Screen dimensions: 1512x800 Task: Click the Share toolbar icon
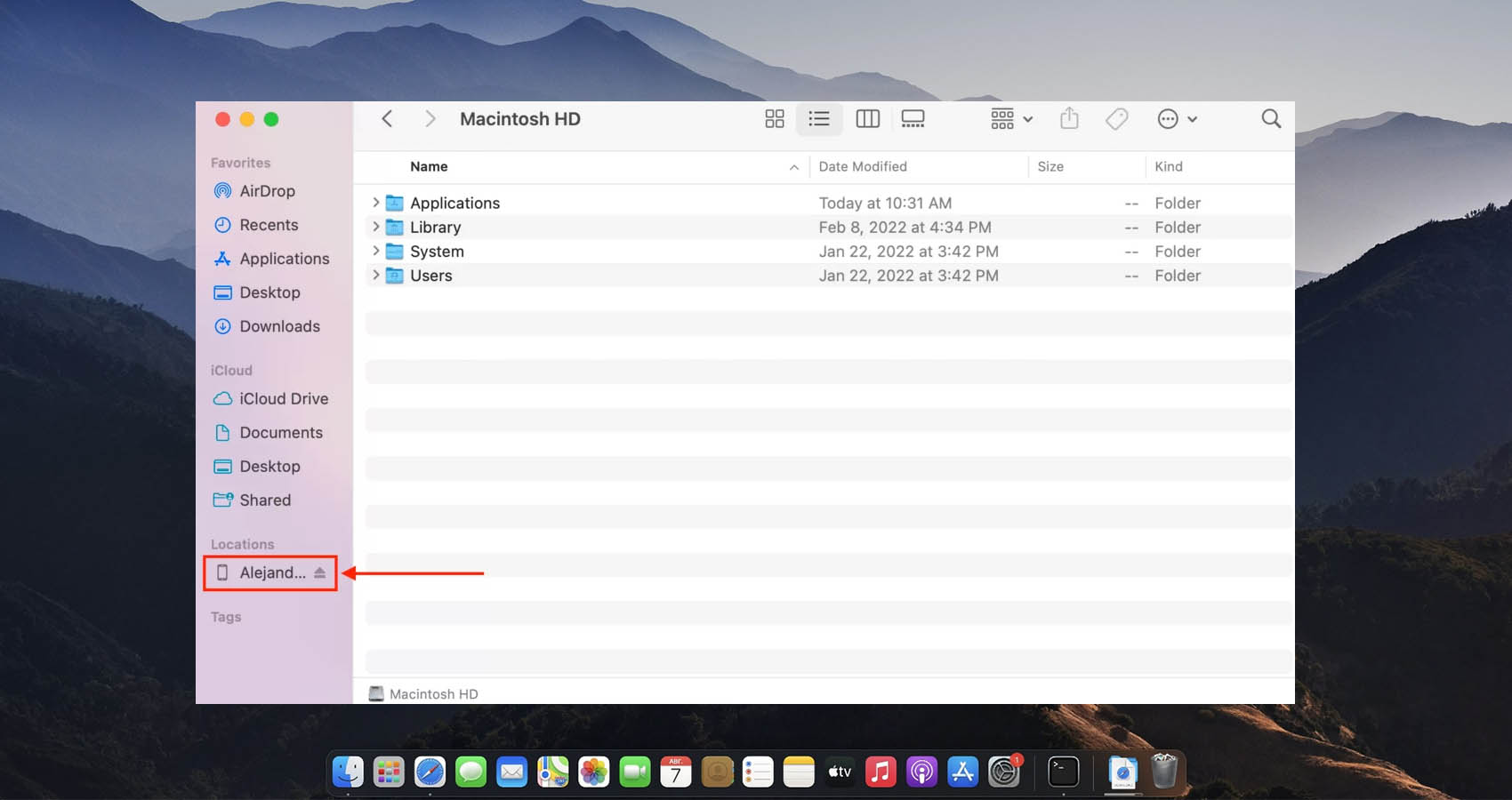click(1069, 119)
